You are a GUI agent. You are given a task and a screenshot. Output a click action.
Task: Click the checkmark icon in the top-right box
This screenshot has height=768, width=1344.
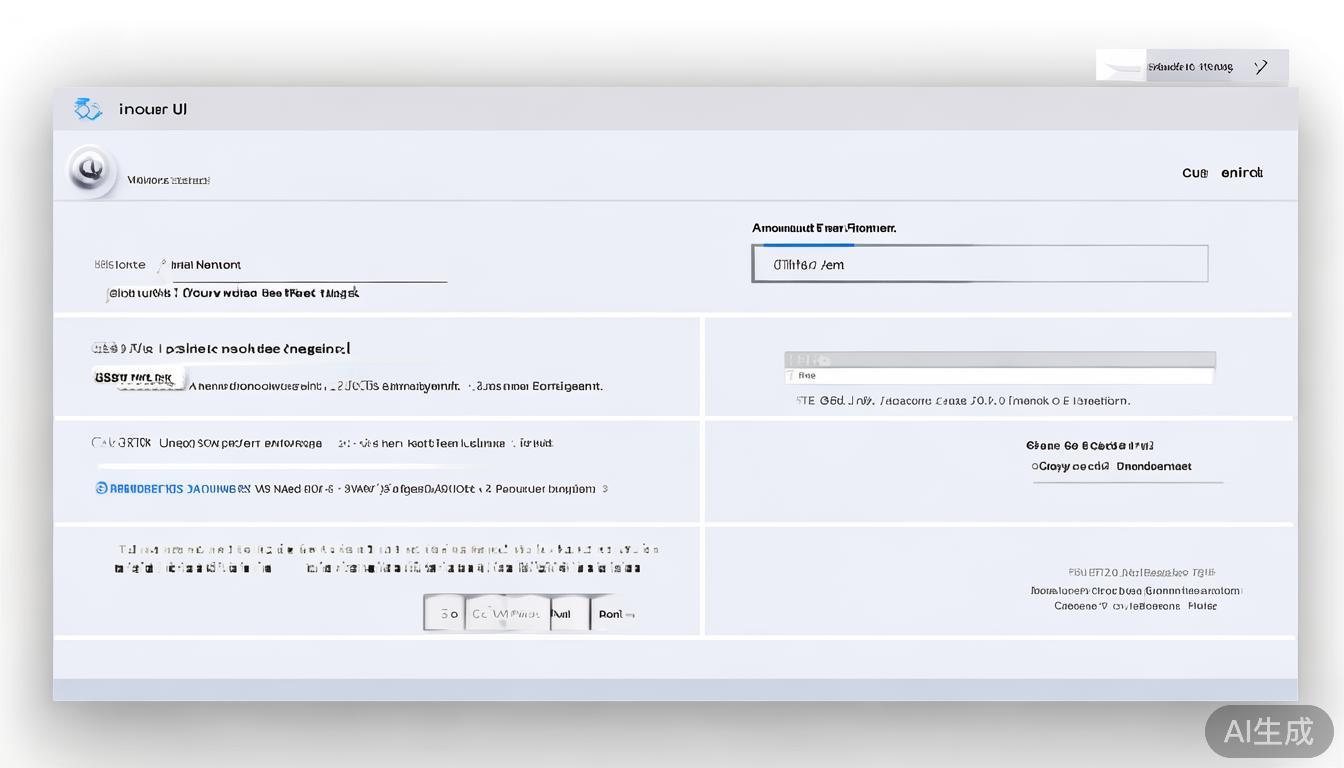[1261, 67]
